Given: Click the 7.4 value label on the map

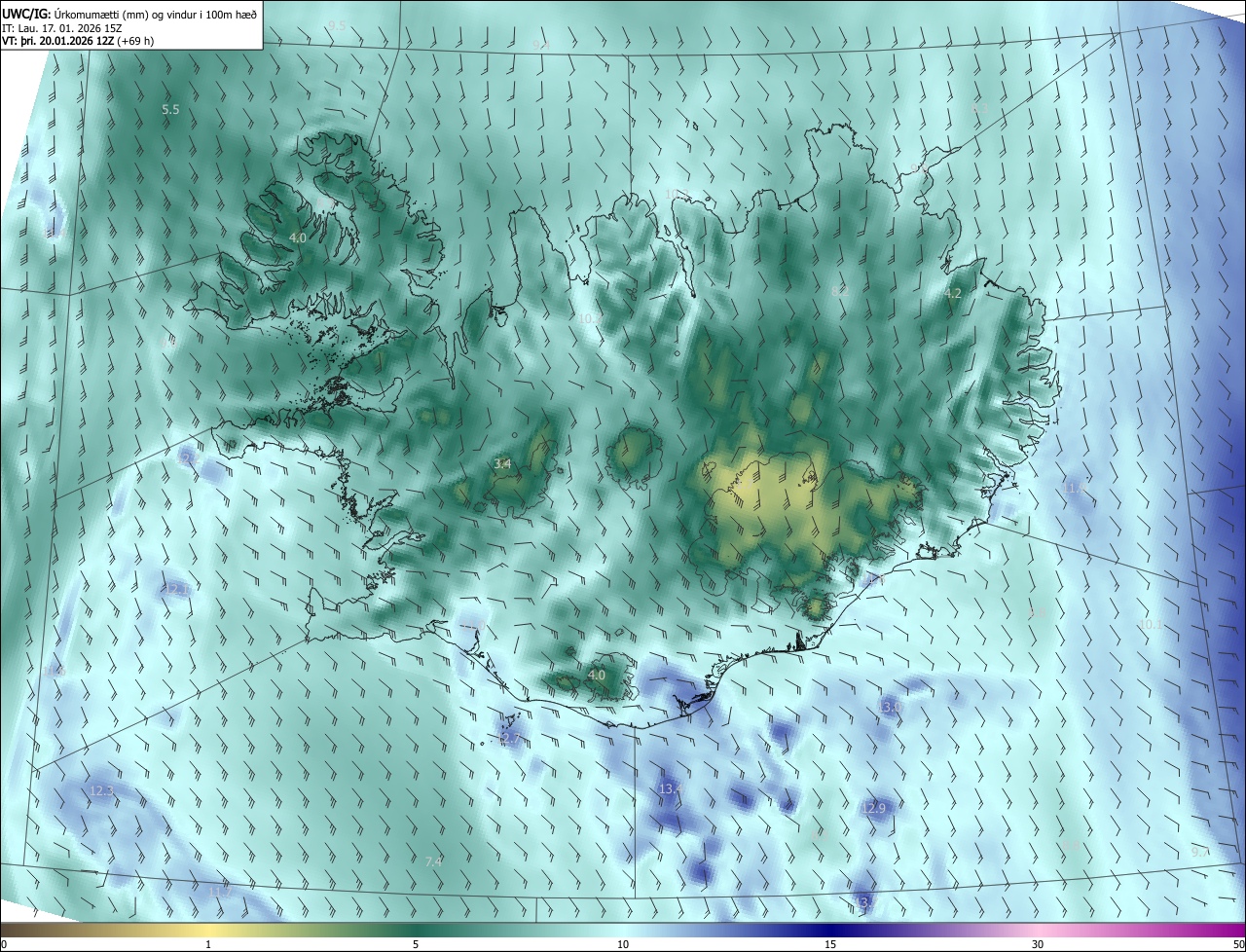Looking at the screenshot, I should [x=434, y=861].
